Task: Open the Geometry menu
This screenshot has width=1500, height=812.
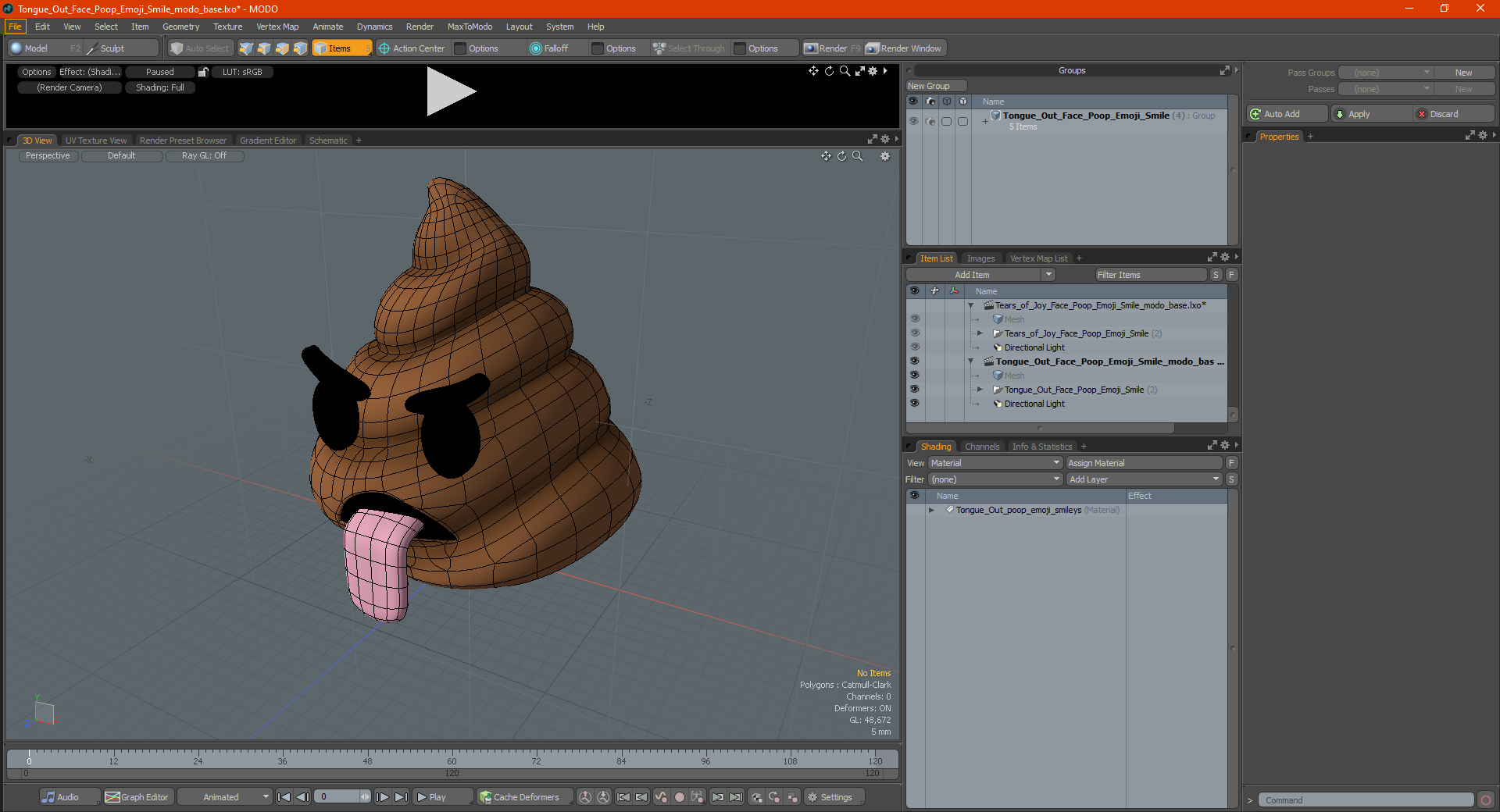Action: click(x=180, y=27)
